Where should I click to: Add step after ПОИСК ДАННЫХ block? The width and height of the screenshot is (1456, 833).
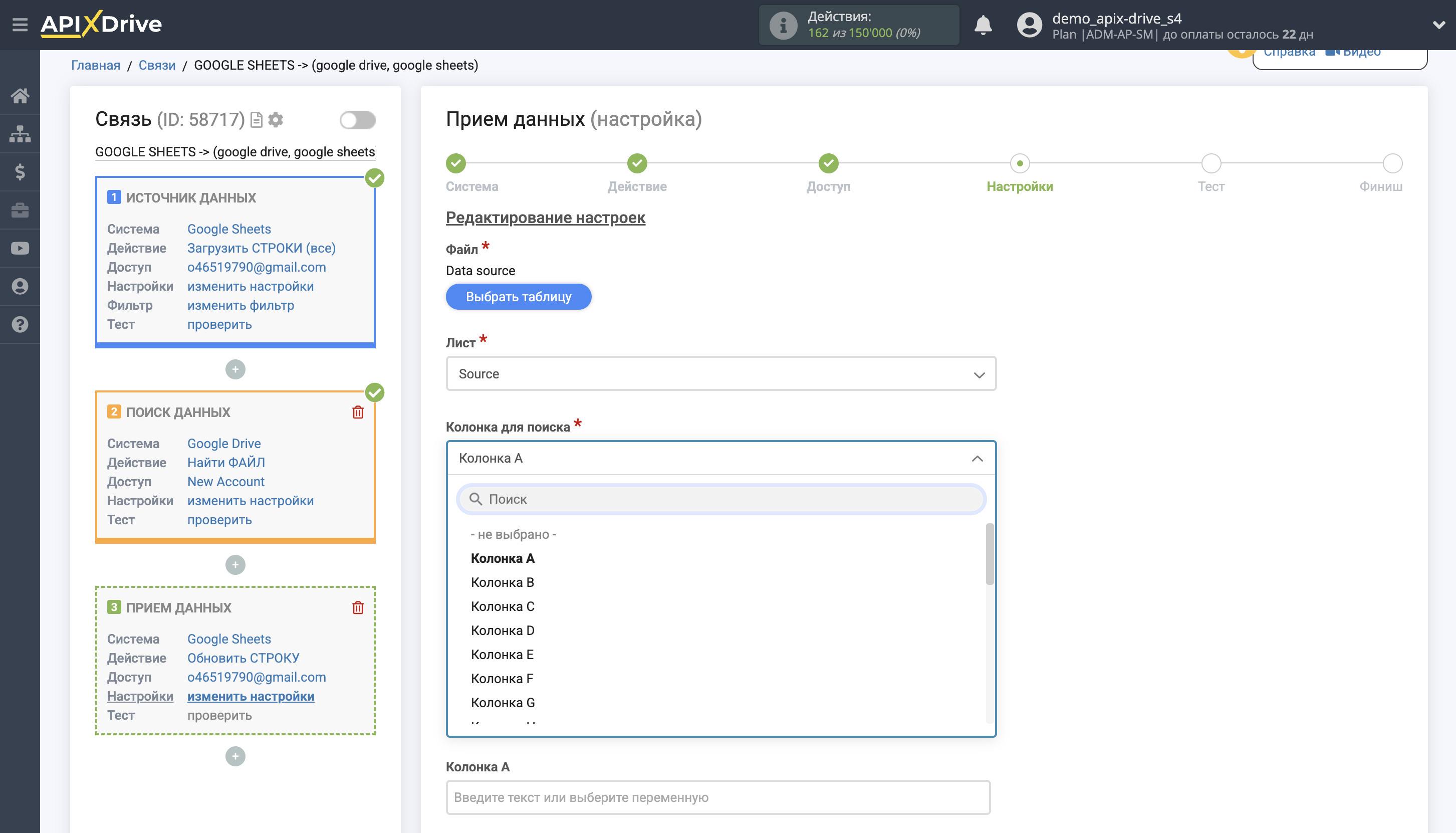235,565
